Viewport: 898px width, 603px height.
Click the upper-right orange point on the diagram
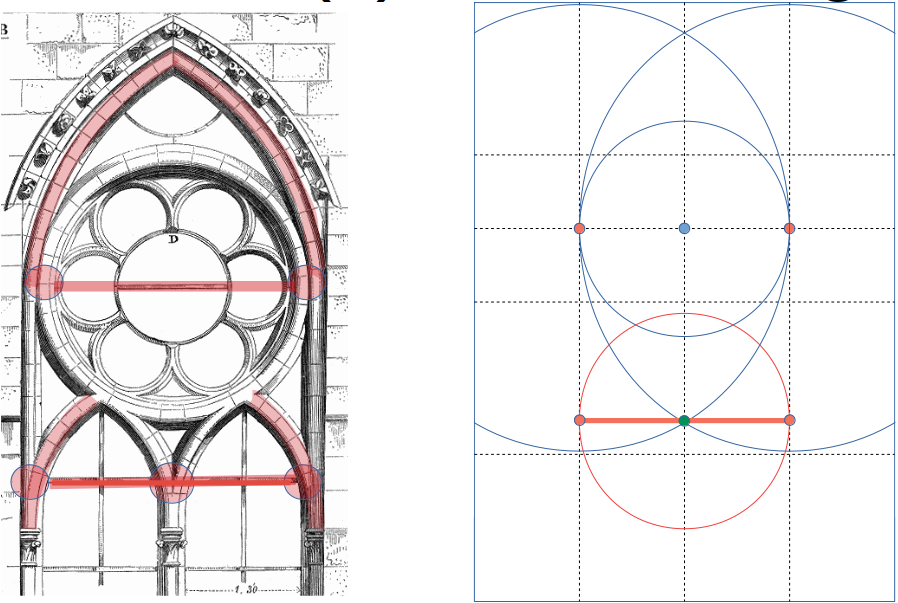[789, 229]
